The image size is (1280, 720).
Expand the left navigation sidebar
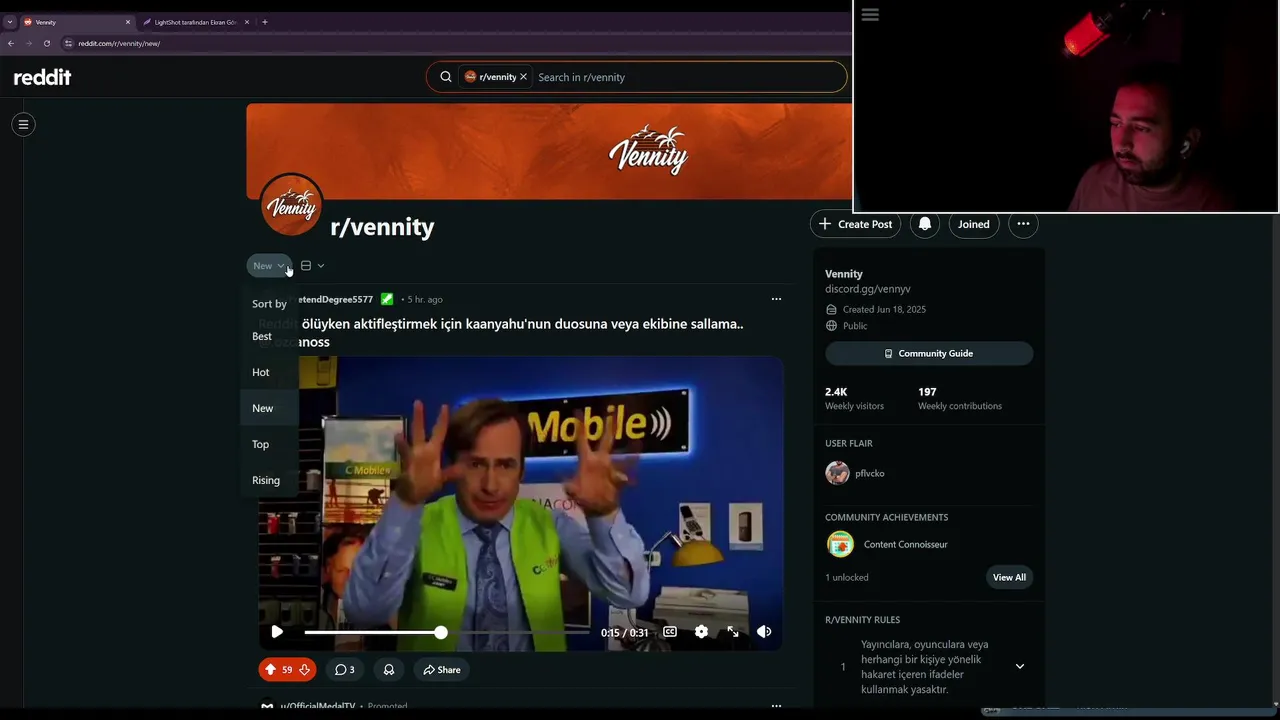[x=23, y=125]
